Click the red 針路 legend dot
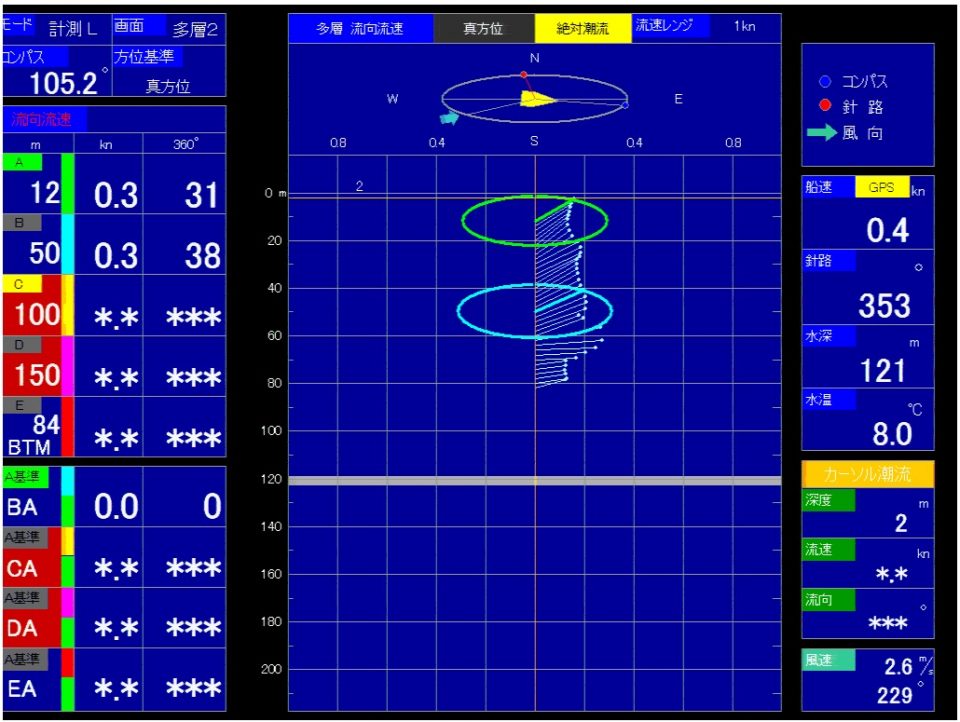 [x=826, y=106]
